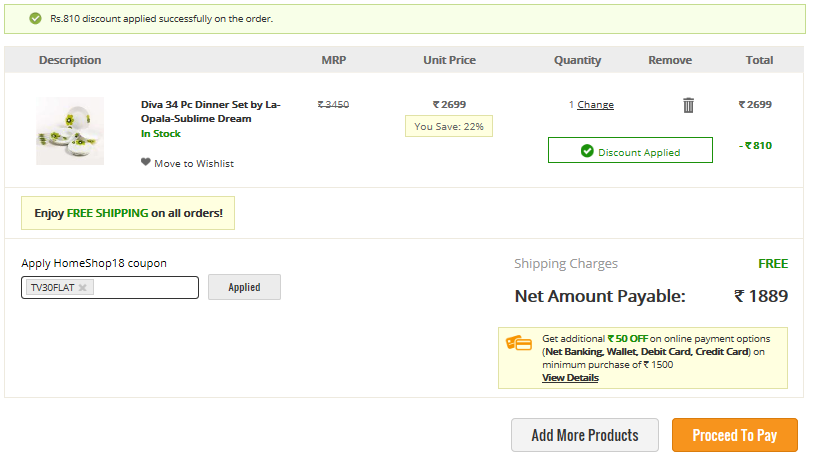This screenshot has height=463, width=824.
Task: Move the dinner set to Wishlist
Action: point(193,163)
